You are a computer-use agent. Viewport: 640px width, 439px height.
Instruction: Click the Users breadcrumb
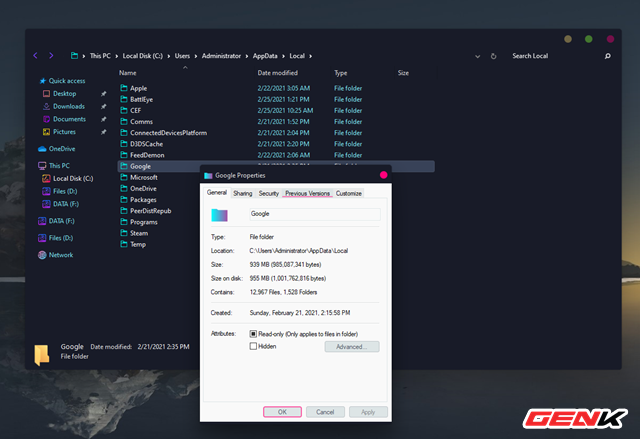pos(182,56)
